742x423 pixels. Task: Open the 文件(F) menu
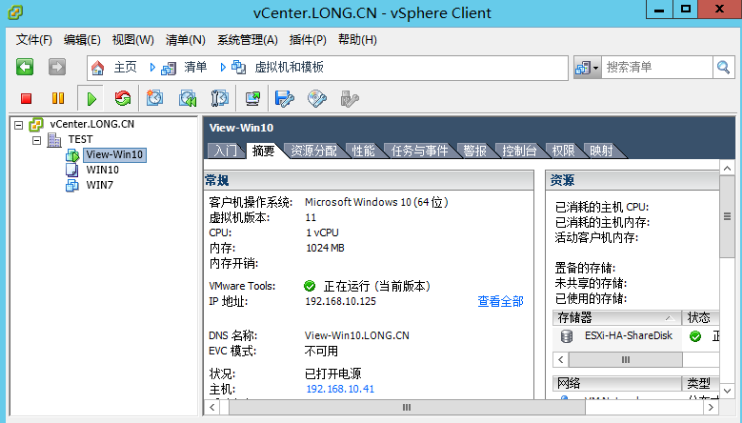coord(34,40)
